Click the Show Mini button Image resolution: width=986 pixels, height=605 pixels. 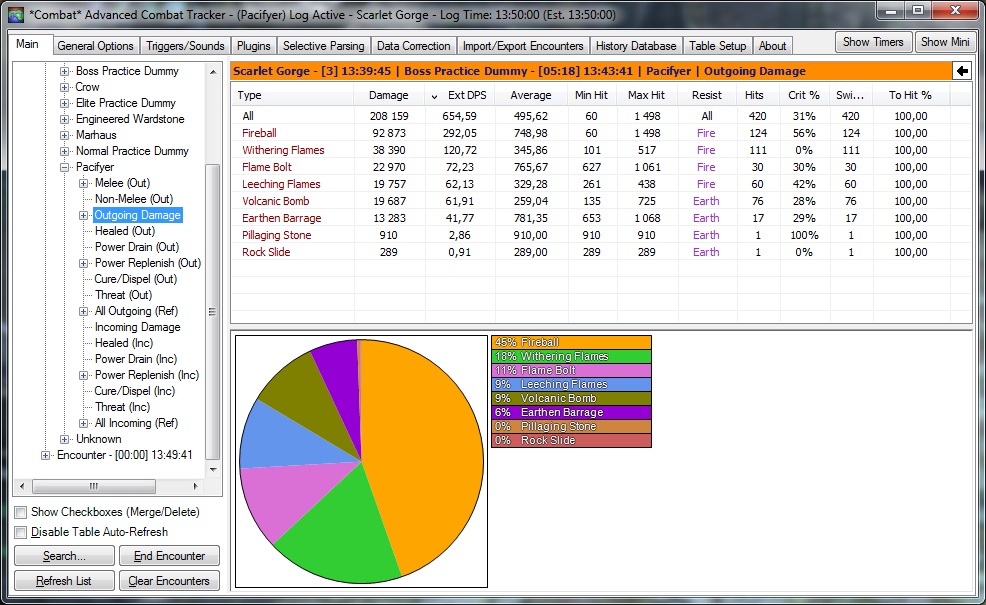click(944, 42)
